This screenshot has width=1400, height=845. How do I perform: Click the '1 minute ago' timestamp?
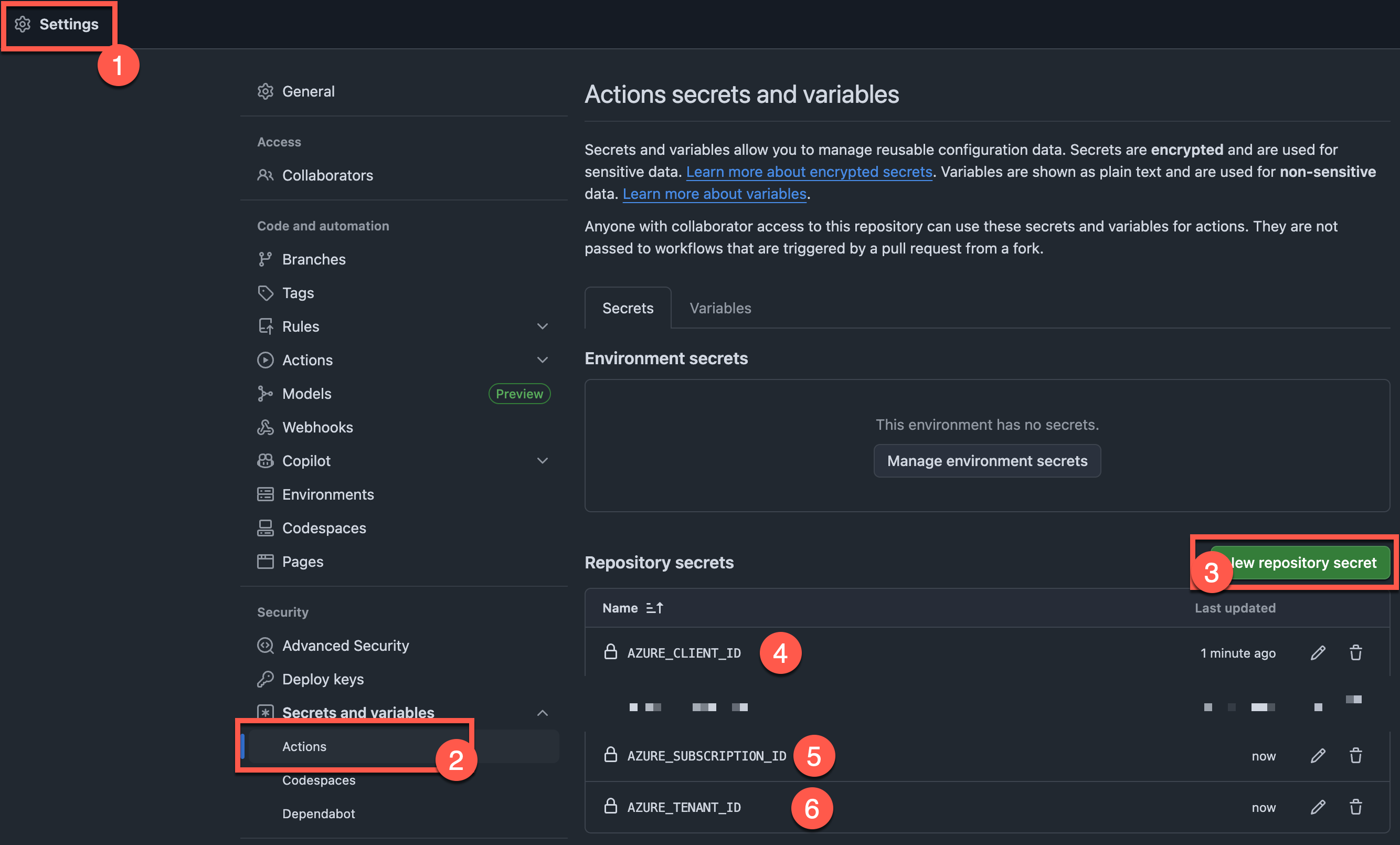(1237, 653)
